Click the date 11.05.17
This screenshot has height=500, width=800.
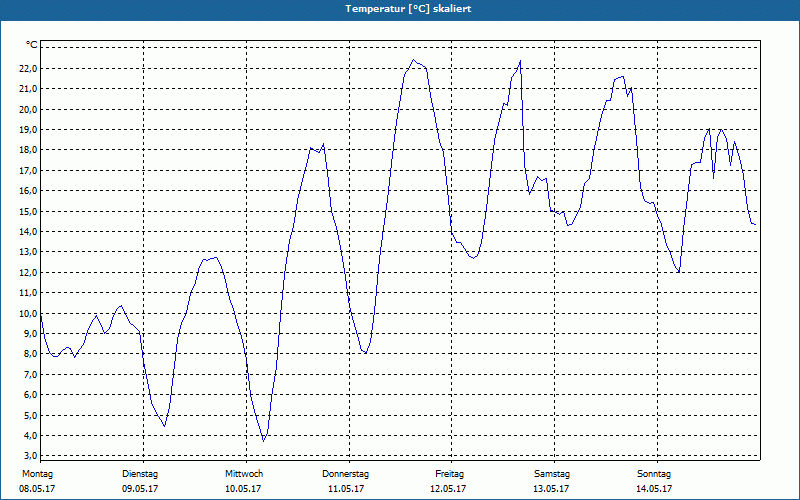point(346,489)
